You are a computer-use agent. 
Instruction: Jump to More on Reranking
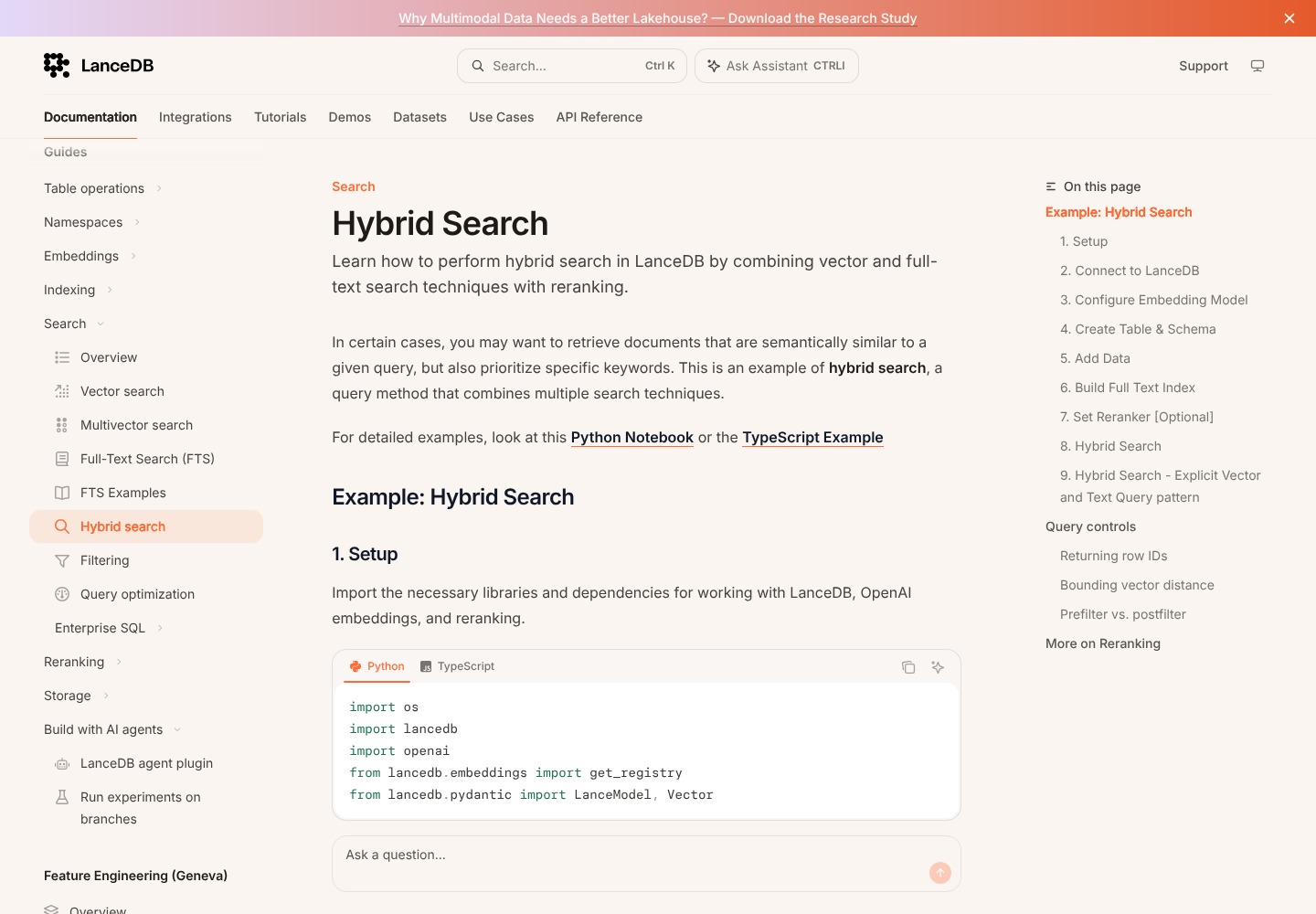tap(1103, 643)
